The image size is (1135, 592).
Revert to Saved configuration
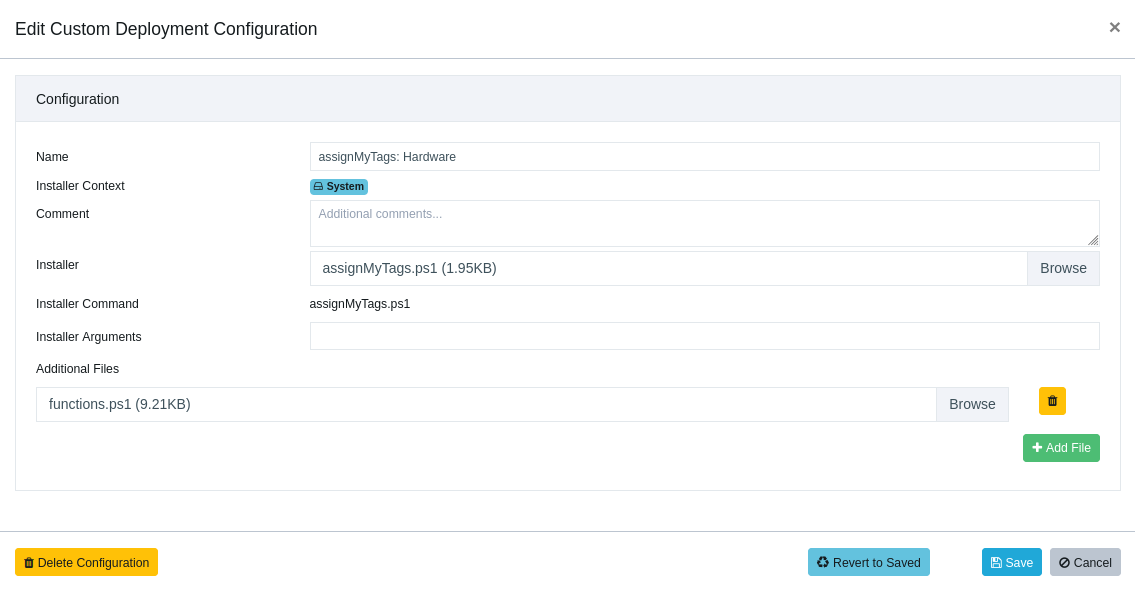point(868,563)
